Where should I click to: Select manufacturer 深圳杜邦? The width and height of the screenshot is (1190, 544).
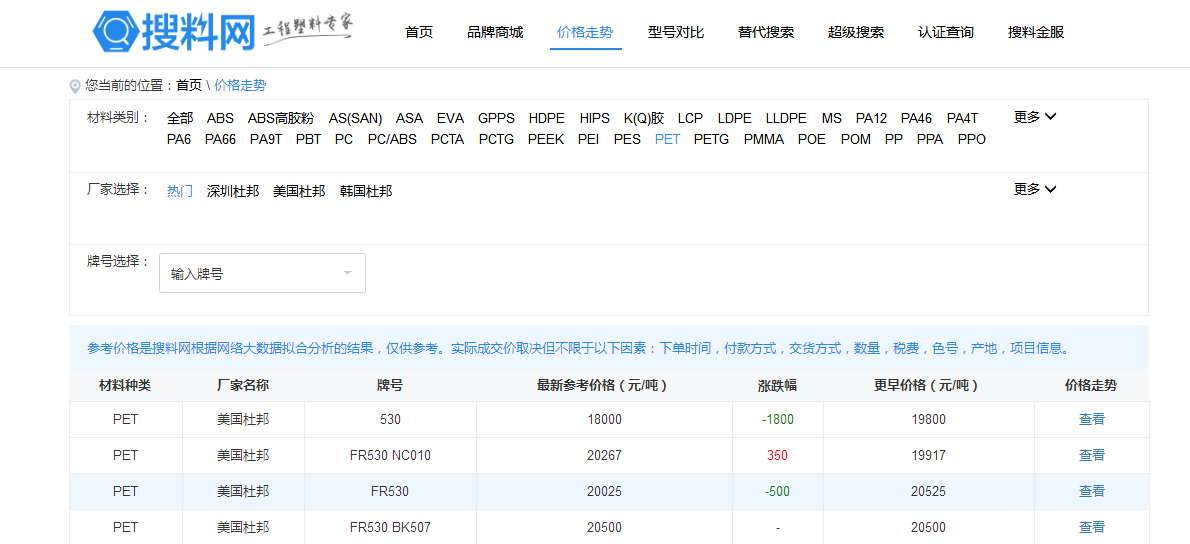(233, 191)
